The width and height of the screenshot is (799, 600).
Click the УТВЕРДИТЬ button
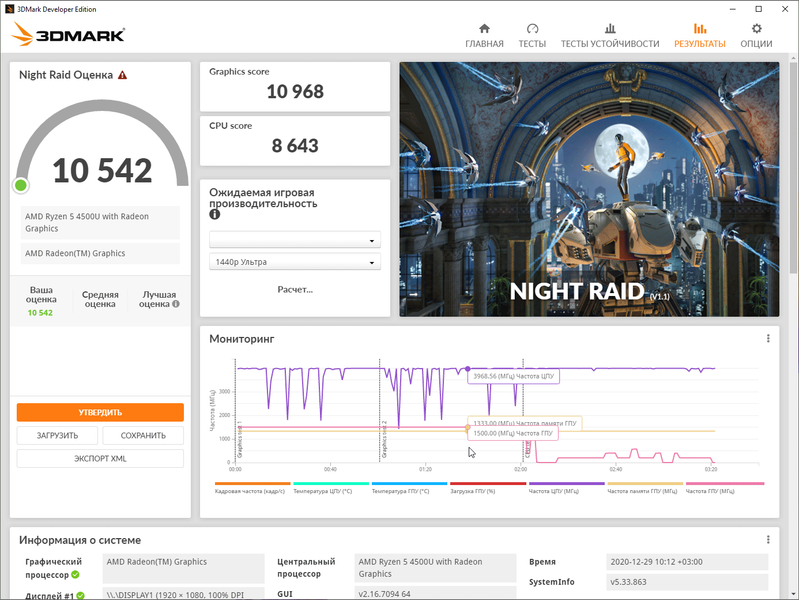click(x=100, y=412)
